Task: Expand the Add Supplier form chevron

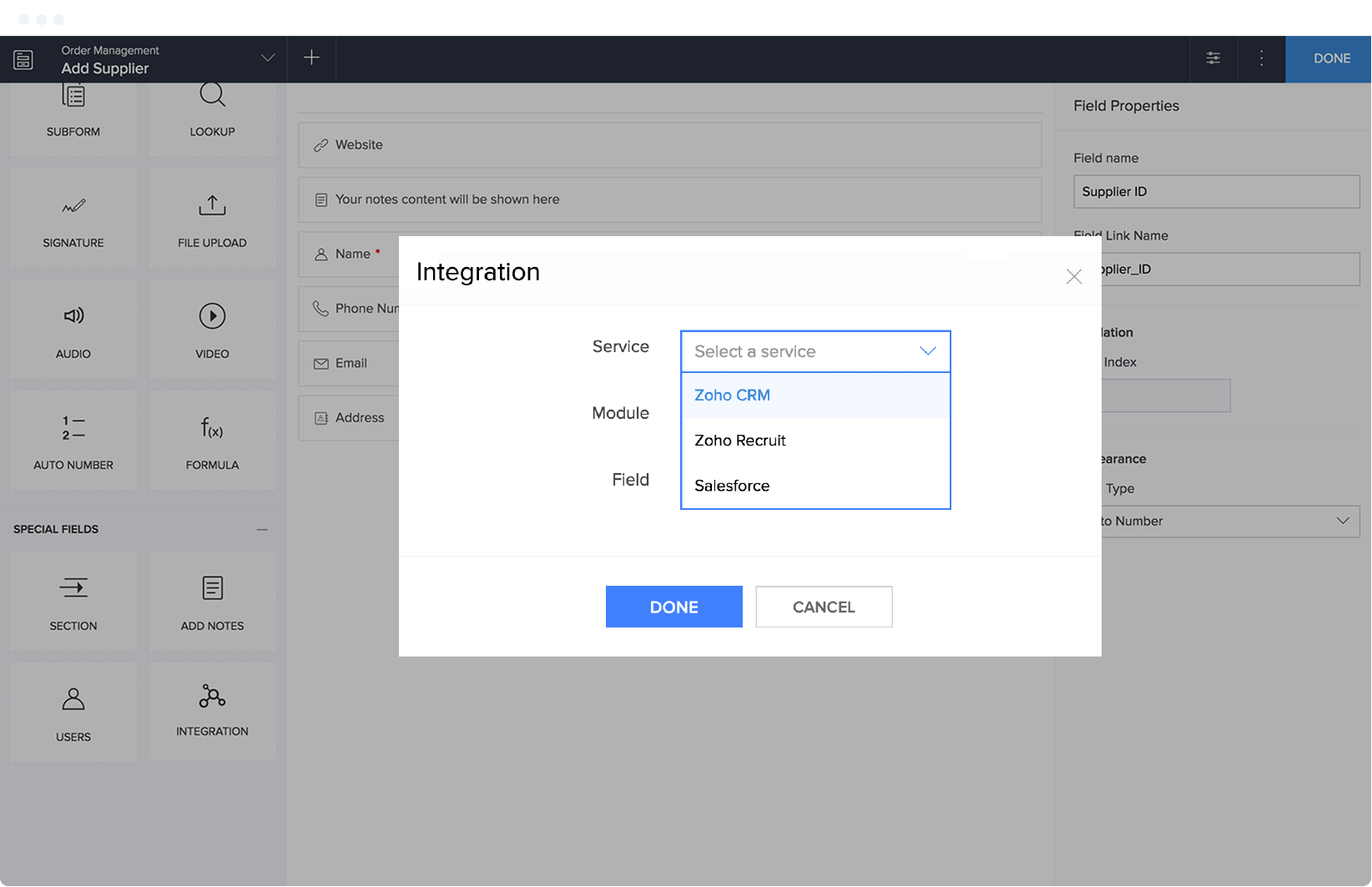Action: coord(268,58)
